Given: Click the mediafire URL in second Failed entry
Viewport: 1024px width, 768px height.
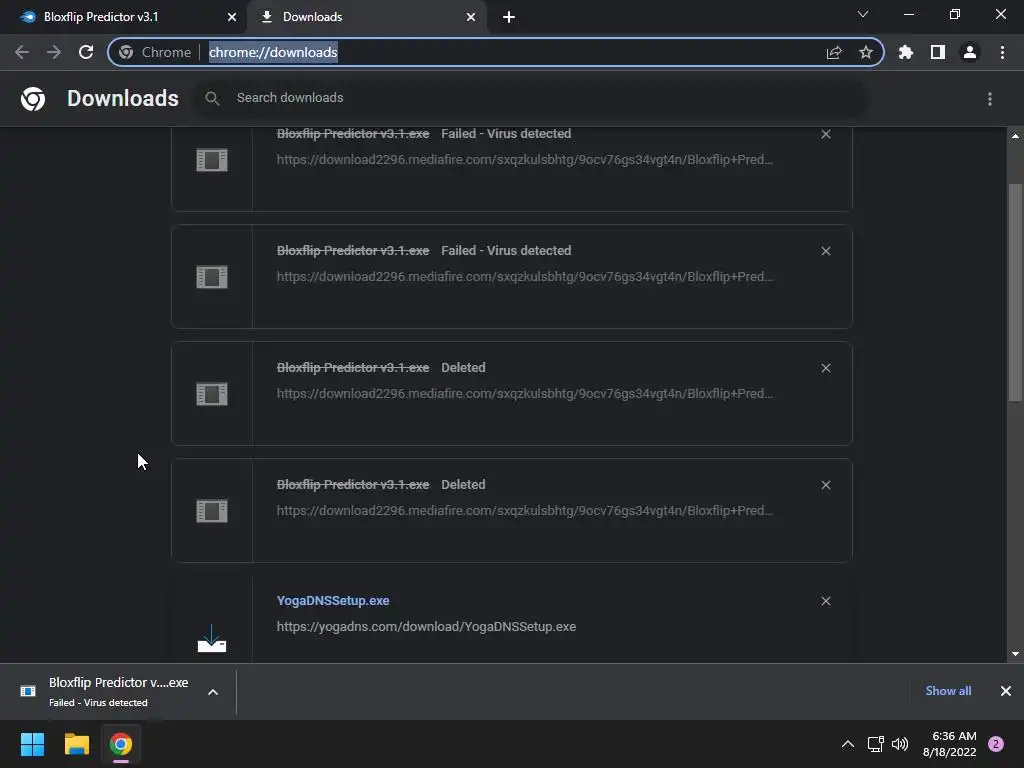Looking at the screenshot, I should (x=524, y=276).
